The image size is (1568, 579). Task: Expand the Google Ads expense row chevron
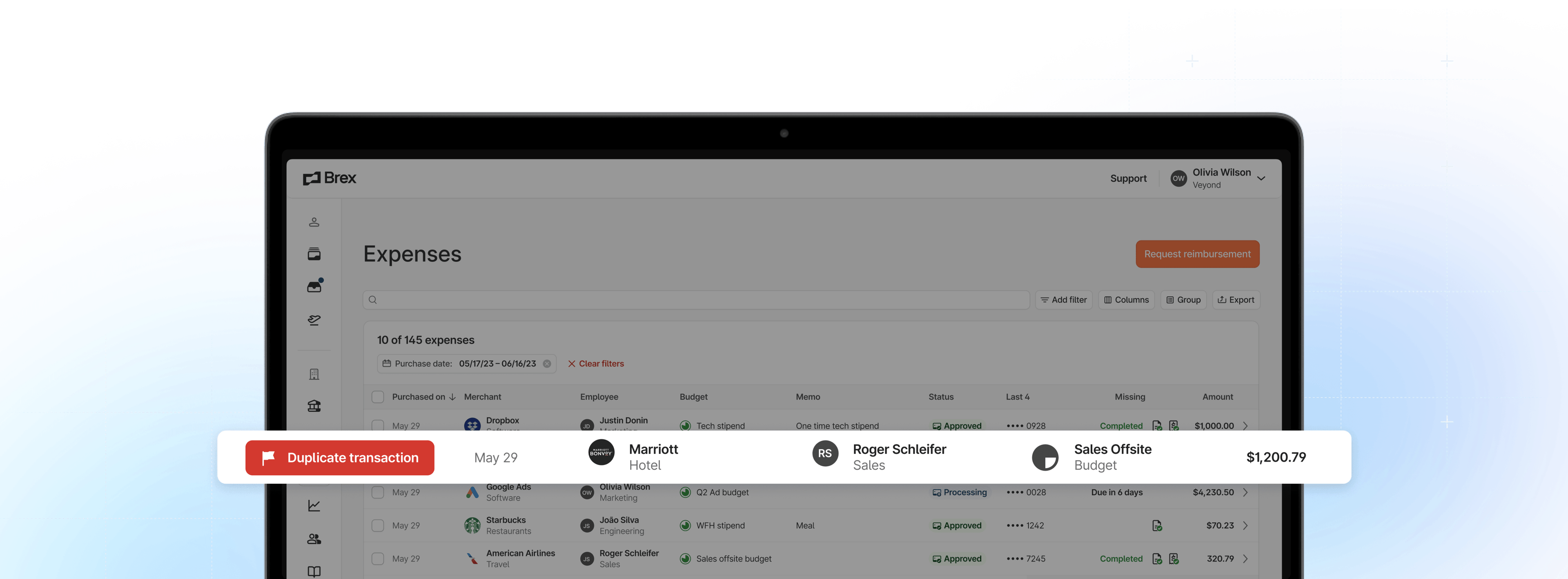1245,492
